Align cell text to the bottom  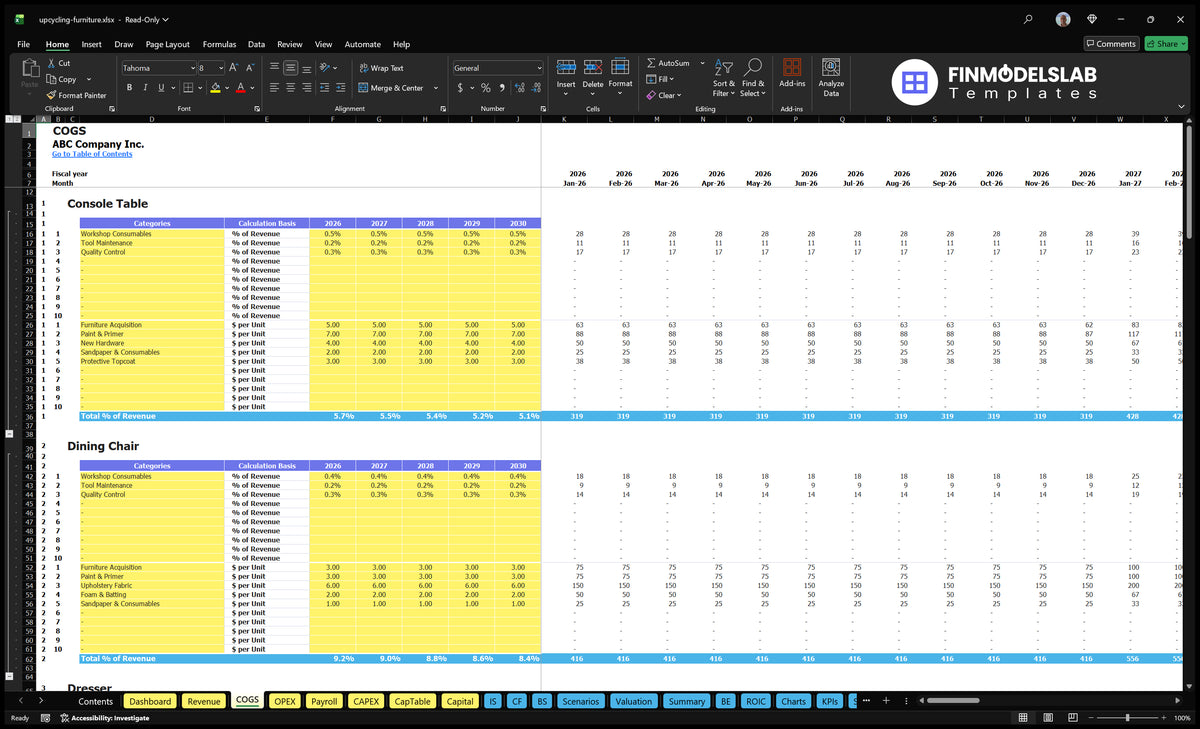[x=306, y=68]
